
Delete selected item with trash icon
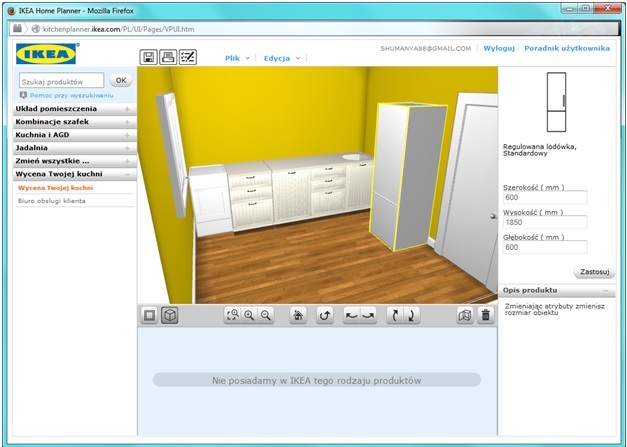(x=486, y=315)
